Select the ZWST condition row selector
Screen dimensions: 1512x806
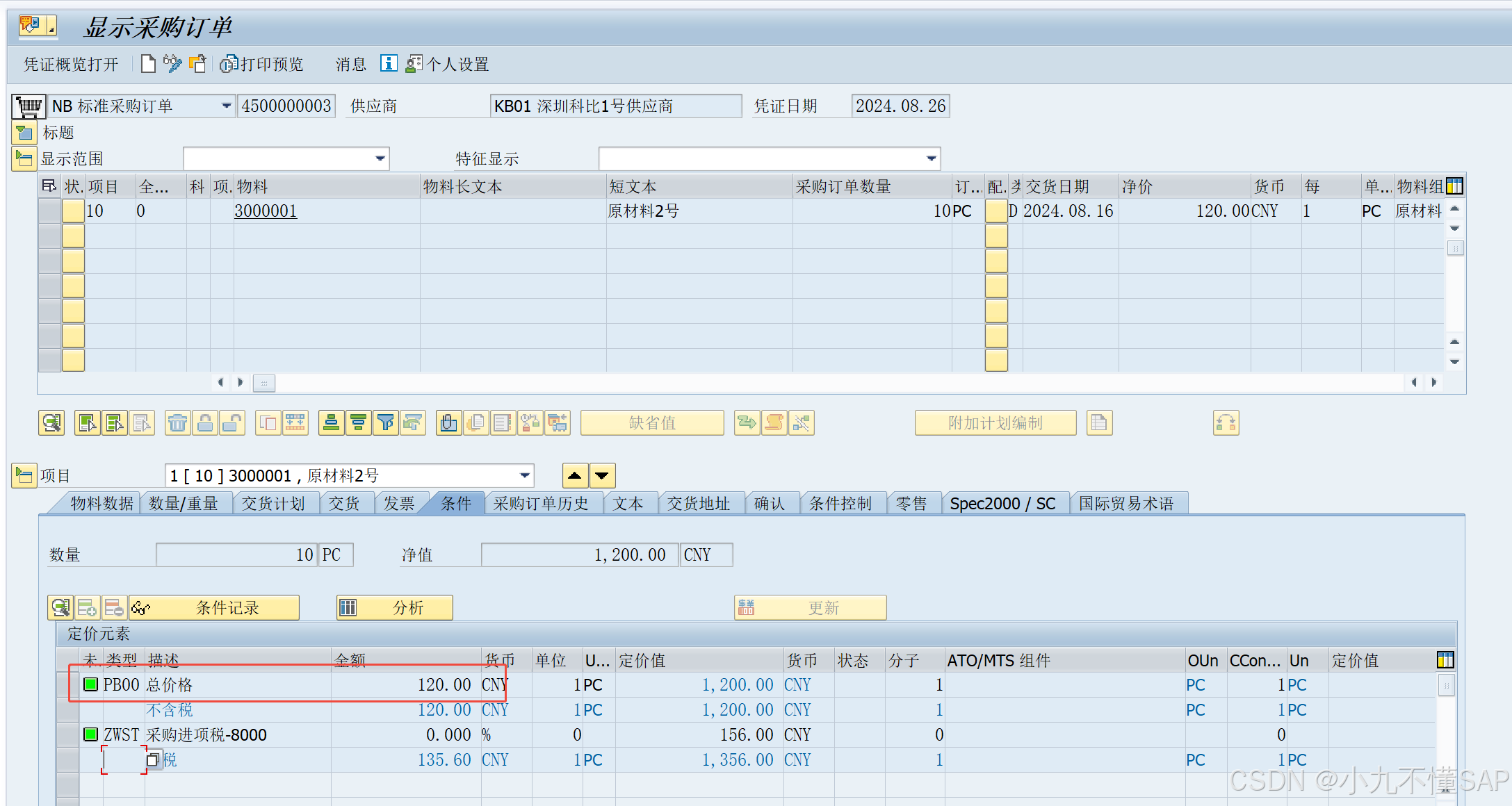click(x=67, y=735)
